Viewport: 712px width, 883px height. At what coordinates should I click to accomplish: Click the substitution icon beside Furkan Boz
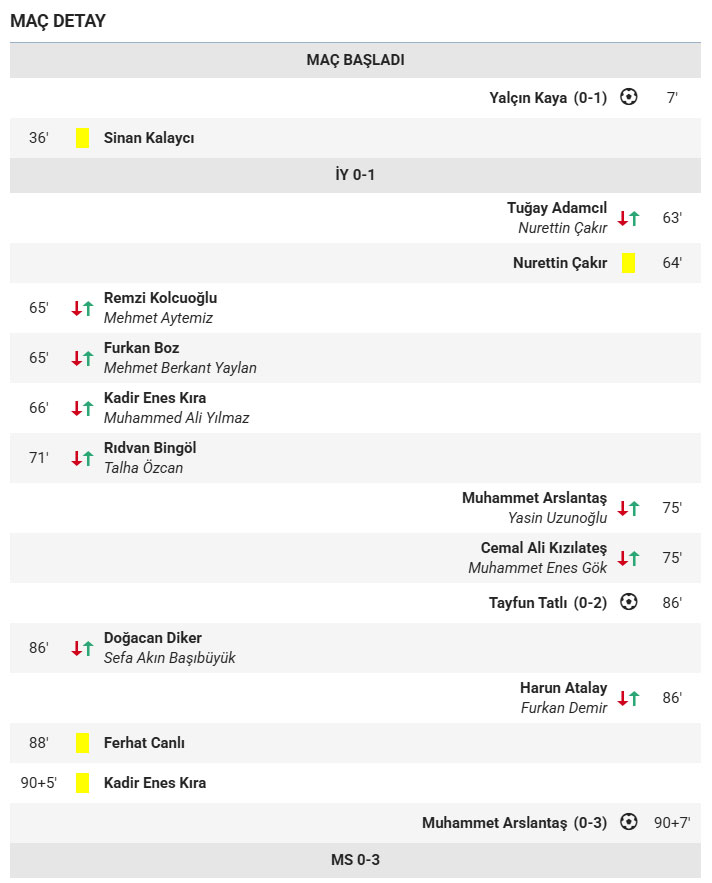(x=82, y=358)
